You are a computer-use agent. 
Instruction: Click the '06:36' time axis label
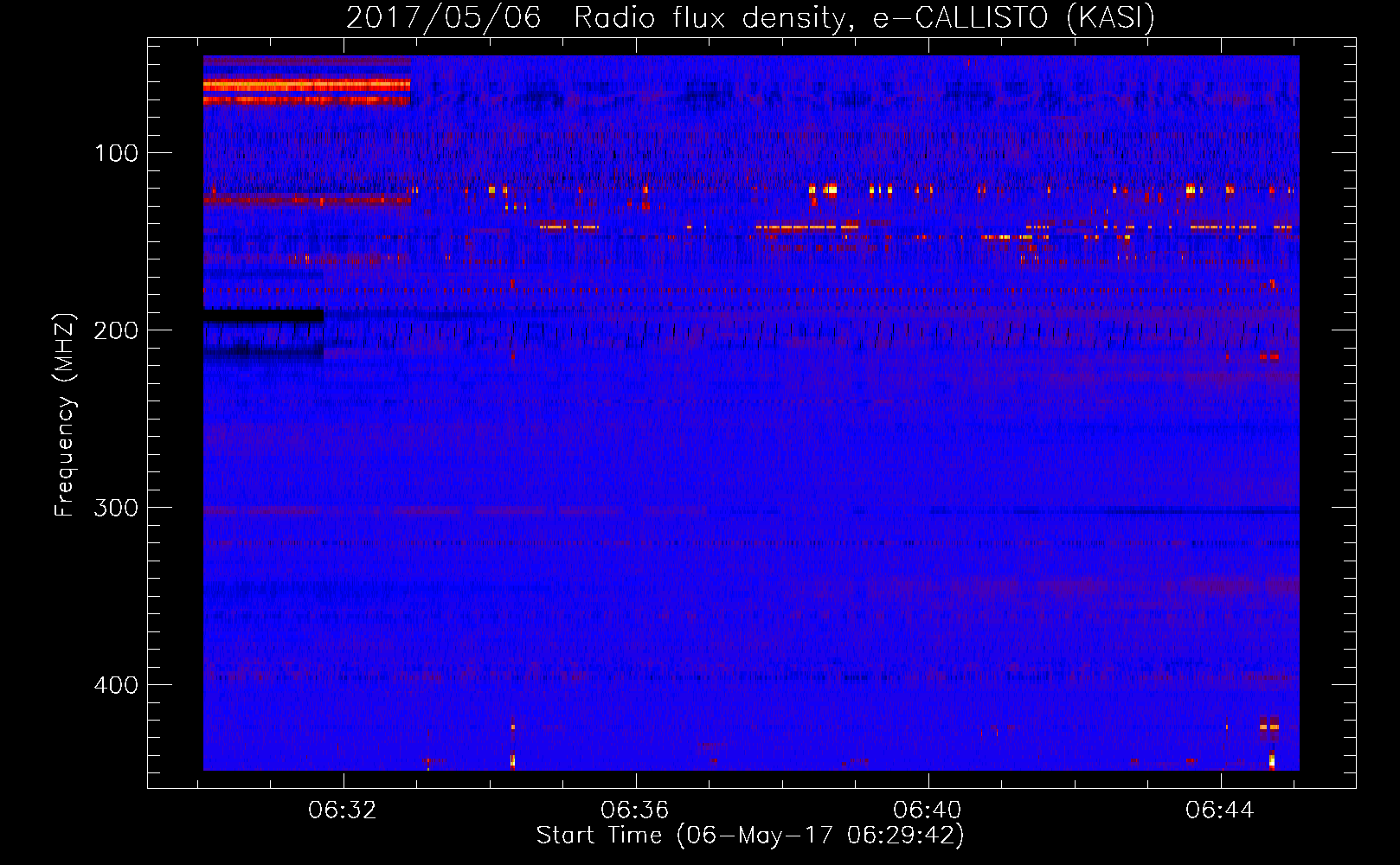click(636, 810)
